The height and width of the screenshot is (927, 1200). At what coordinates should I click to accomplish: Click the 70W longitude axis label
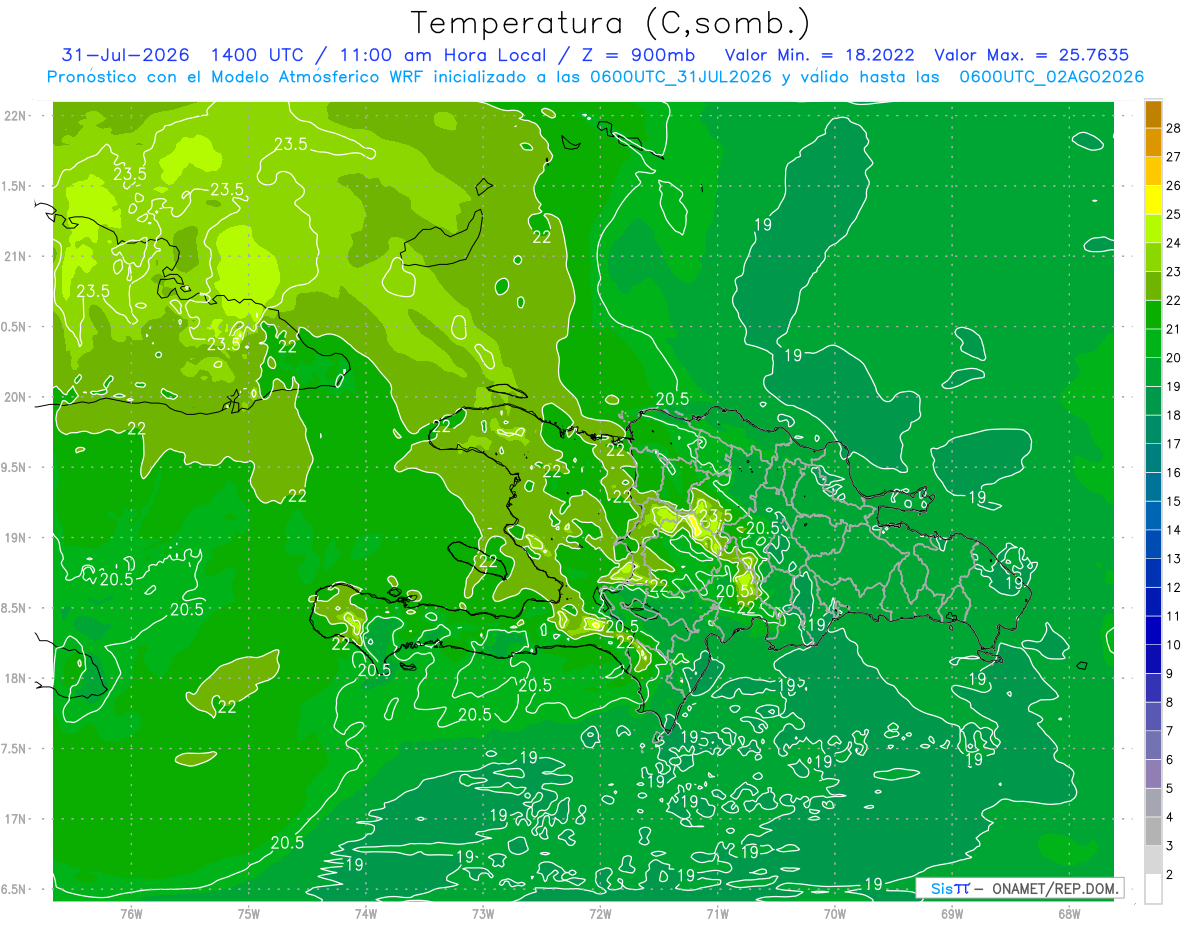point(835,914)
